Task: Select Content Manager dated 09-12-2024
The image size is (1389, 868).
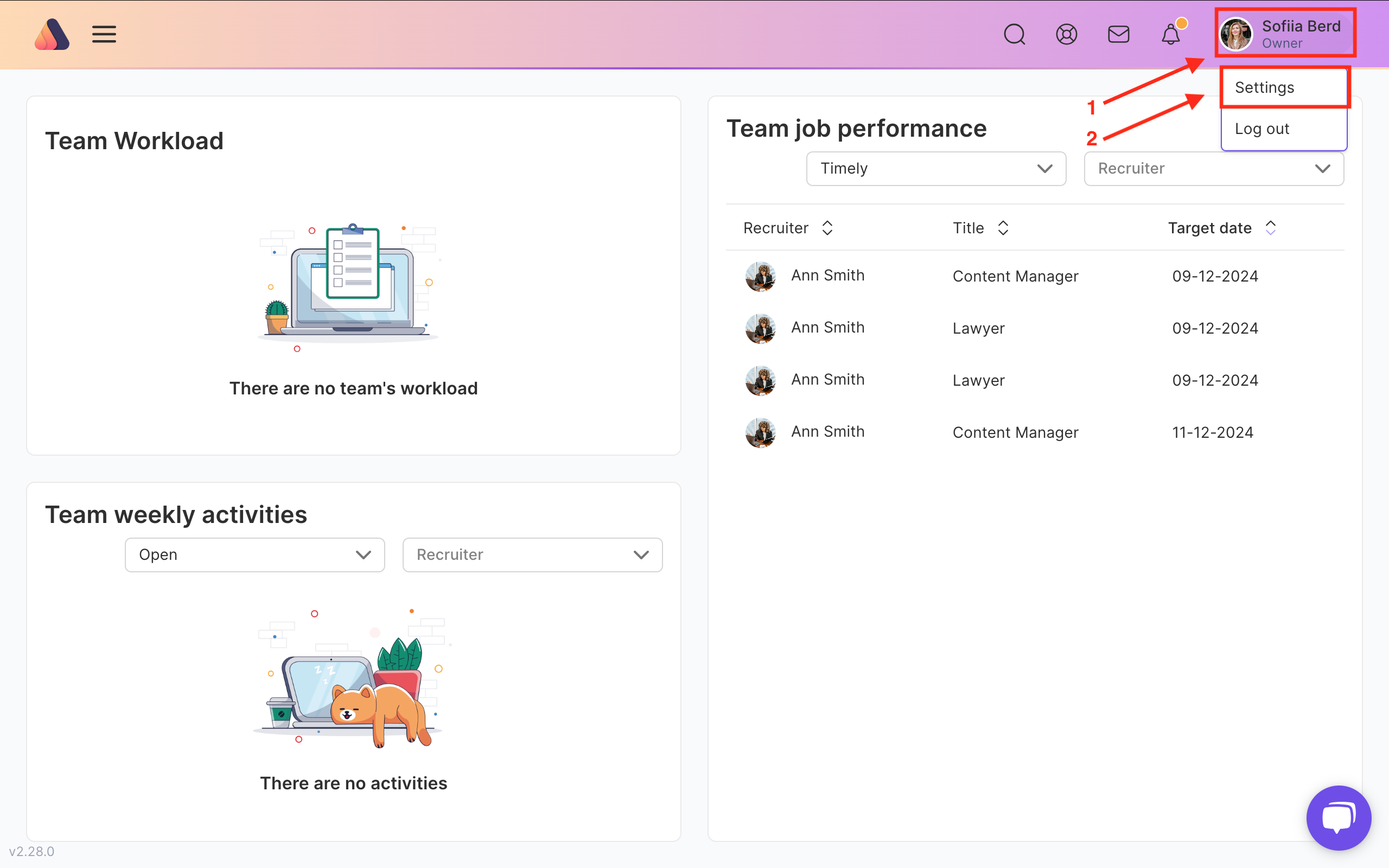Action: [1015, 276]
